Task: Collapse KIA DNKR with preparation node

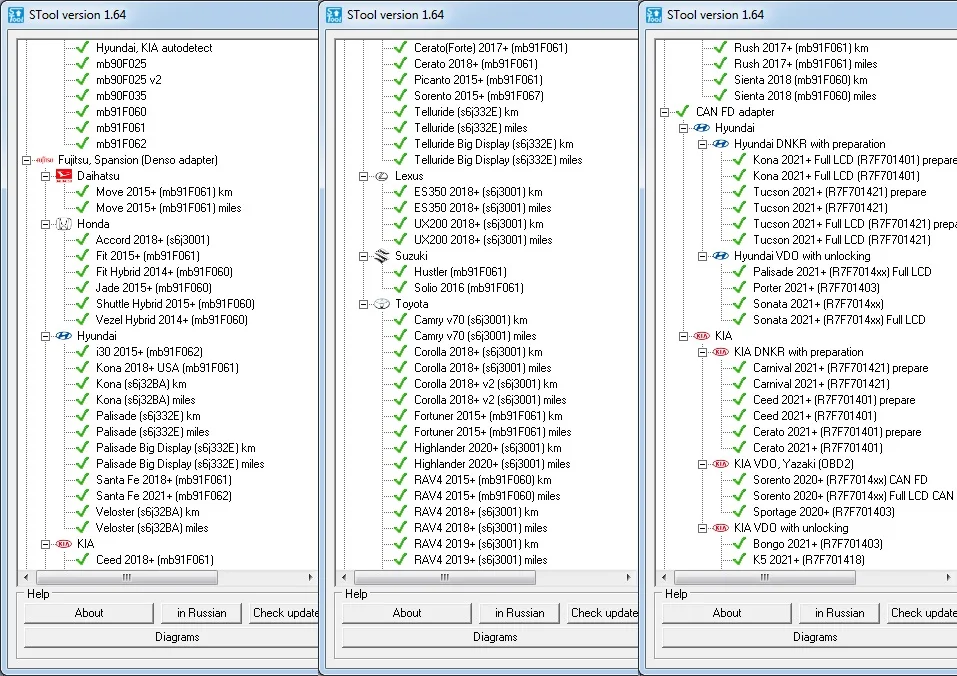Action: coord(702,353)
